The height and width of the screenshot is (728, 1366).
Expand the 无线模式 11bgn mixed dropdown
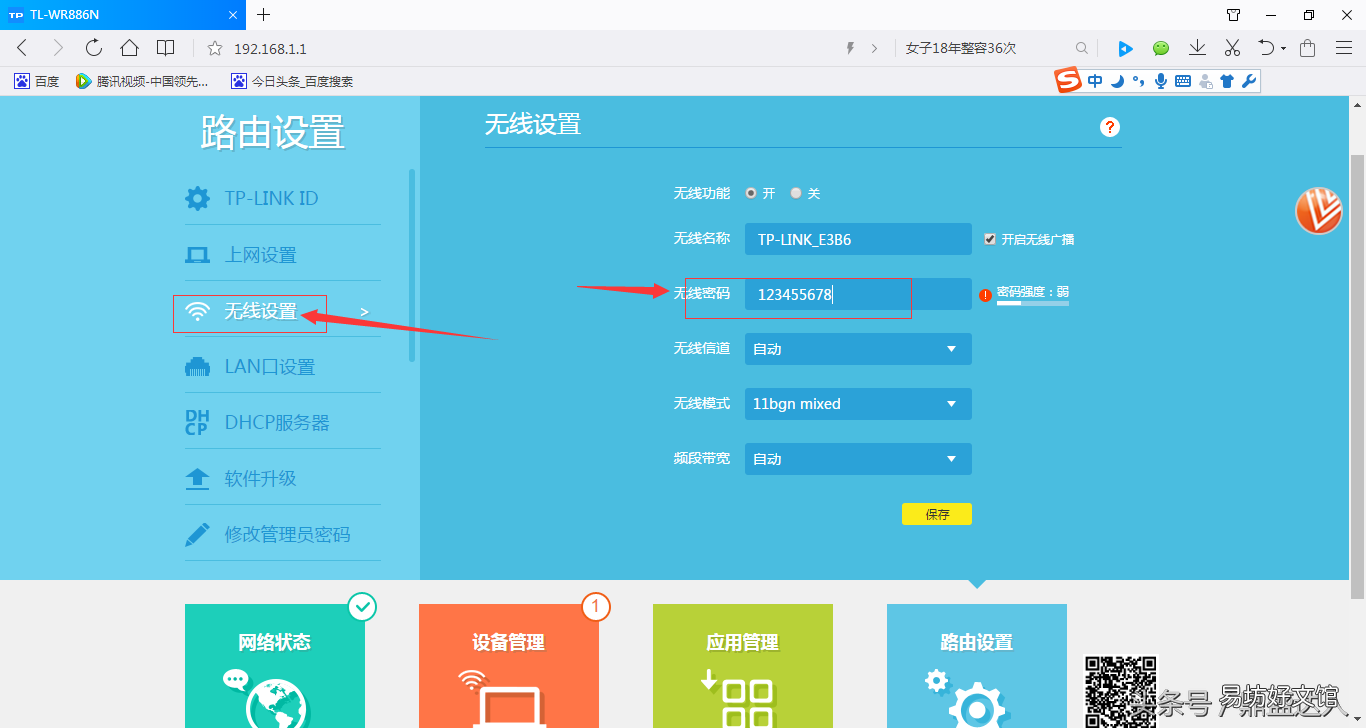coord(858,404)
